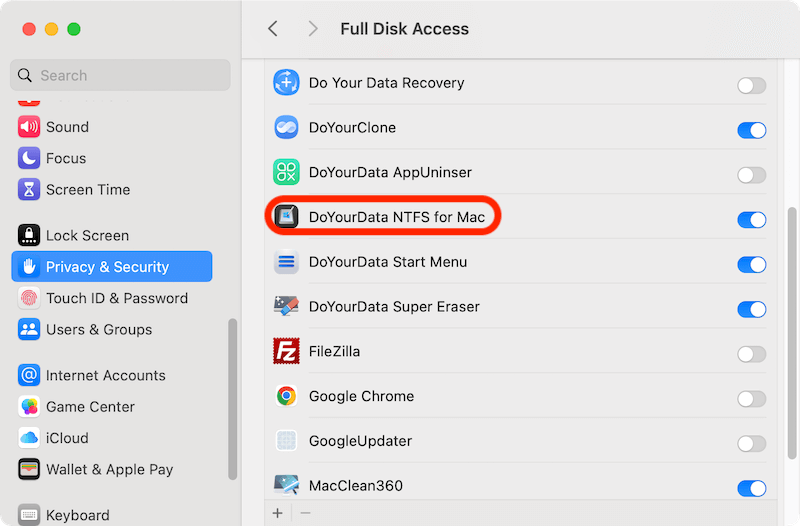Click the DoYourData NTFS for Mac icon
The height and width of the screenshot is (526, 800).
[286, 217]
